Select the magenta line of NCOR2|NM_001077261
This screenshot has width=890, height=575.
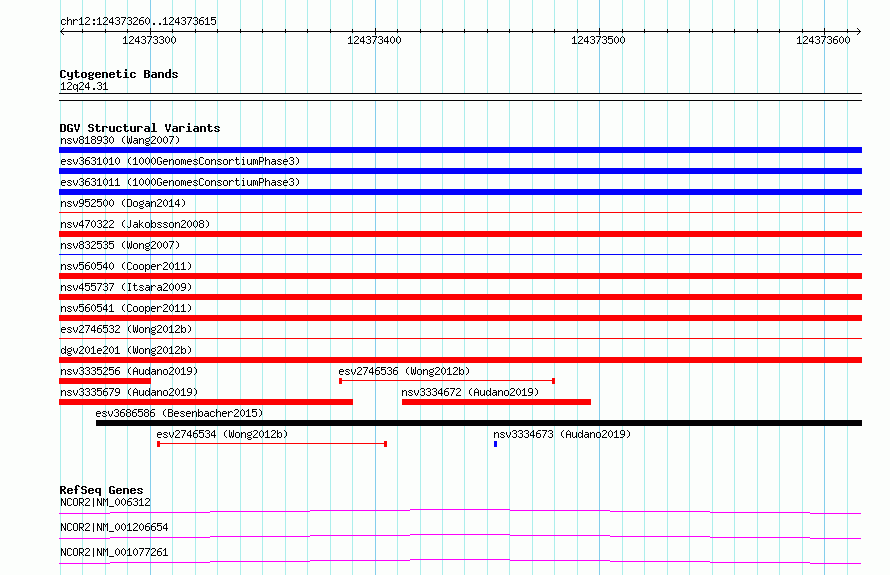[460, 561]
